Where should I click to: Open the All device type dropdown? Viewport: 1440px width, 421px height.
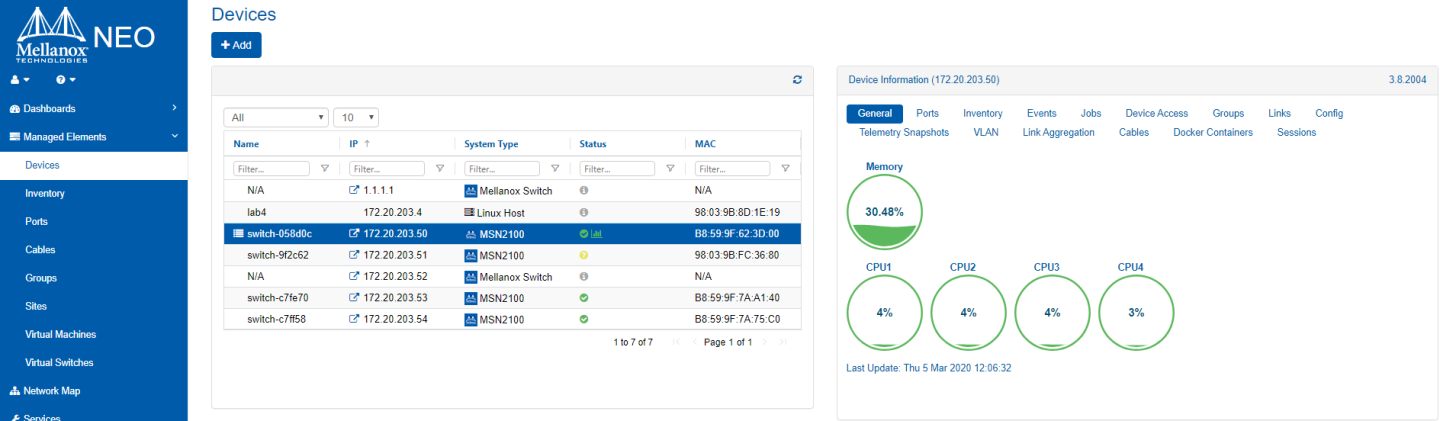click(276, 118)
